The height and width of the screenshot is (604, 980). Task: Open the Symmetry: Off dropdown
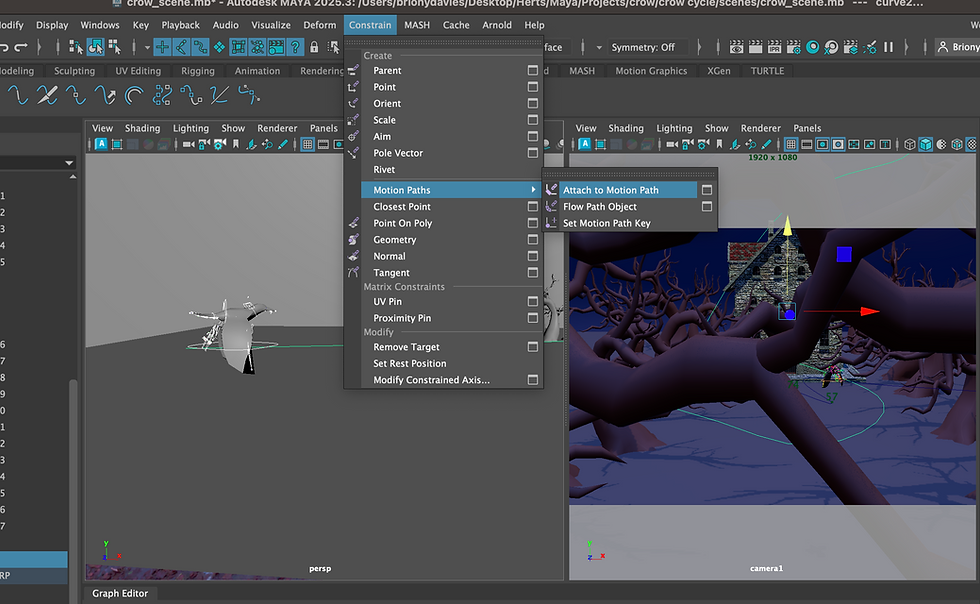[x=642, y=47]
